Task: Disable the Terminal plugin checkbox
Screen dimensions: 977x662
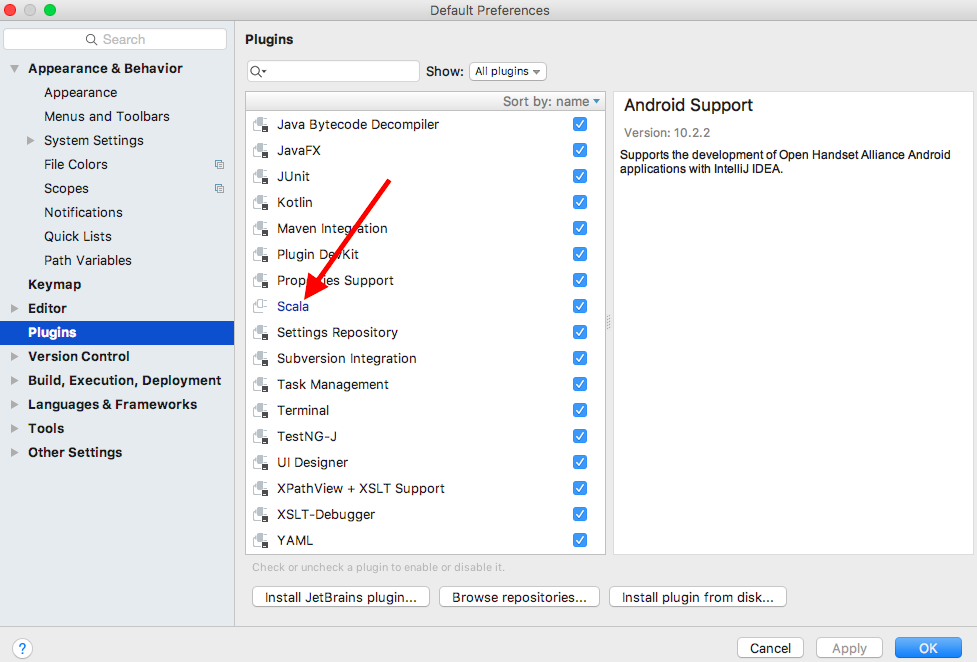Action: click(579, 410)
